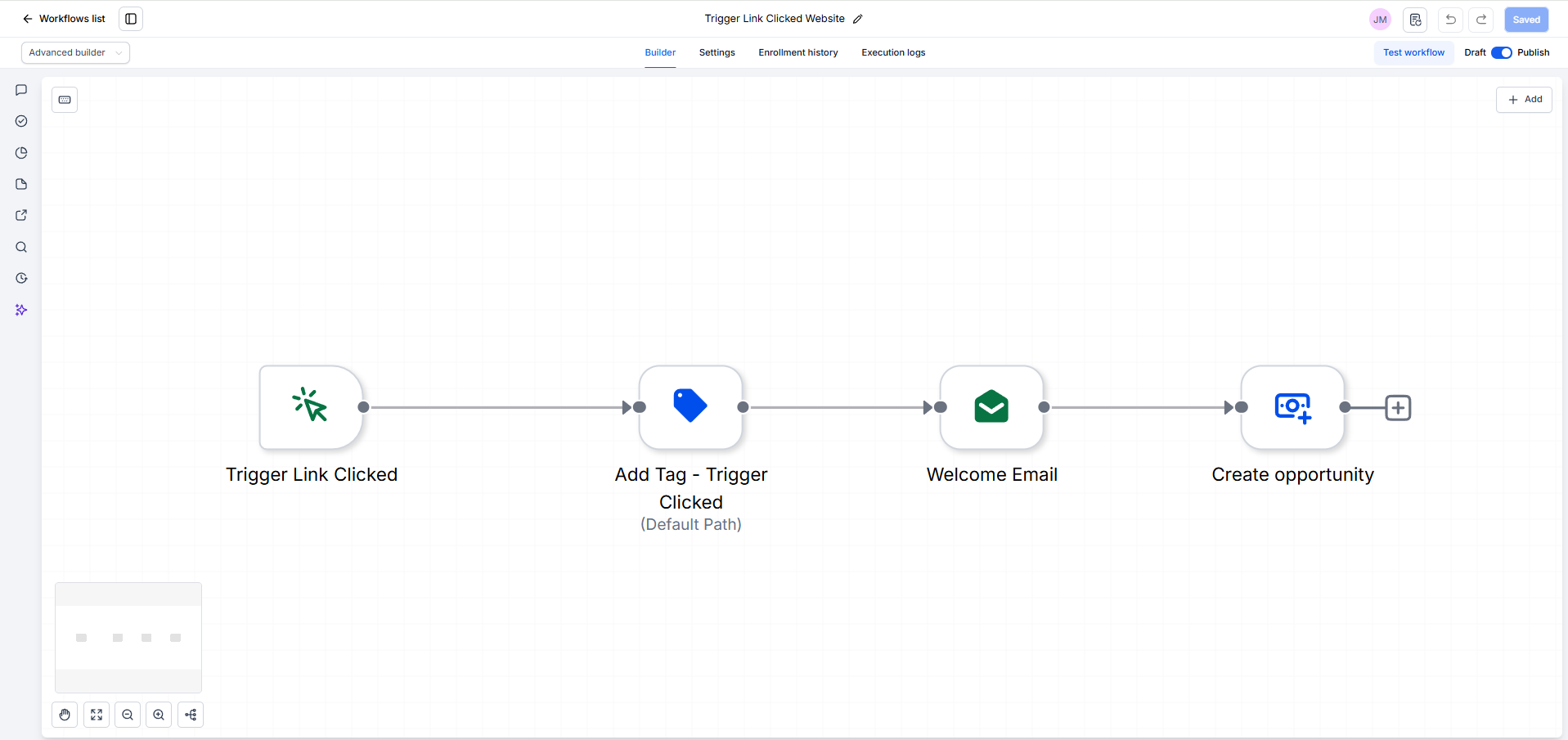
Task: Fit the workflow to view
Action: (x=97, y=715)
